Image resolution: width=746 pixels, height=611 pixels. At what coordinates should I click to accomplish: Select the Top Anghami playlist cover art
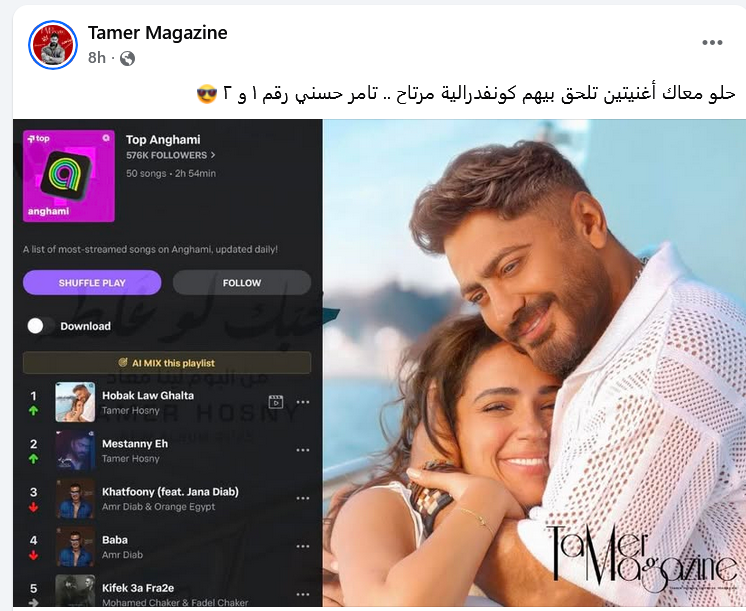coord(69,176)
